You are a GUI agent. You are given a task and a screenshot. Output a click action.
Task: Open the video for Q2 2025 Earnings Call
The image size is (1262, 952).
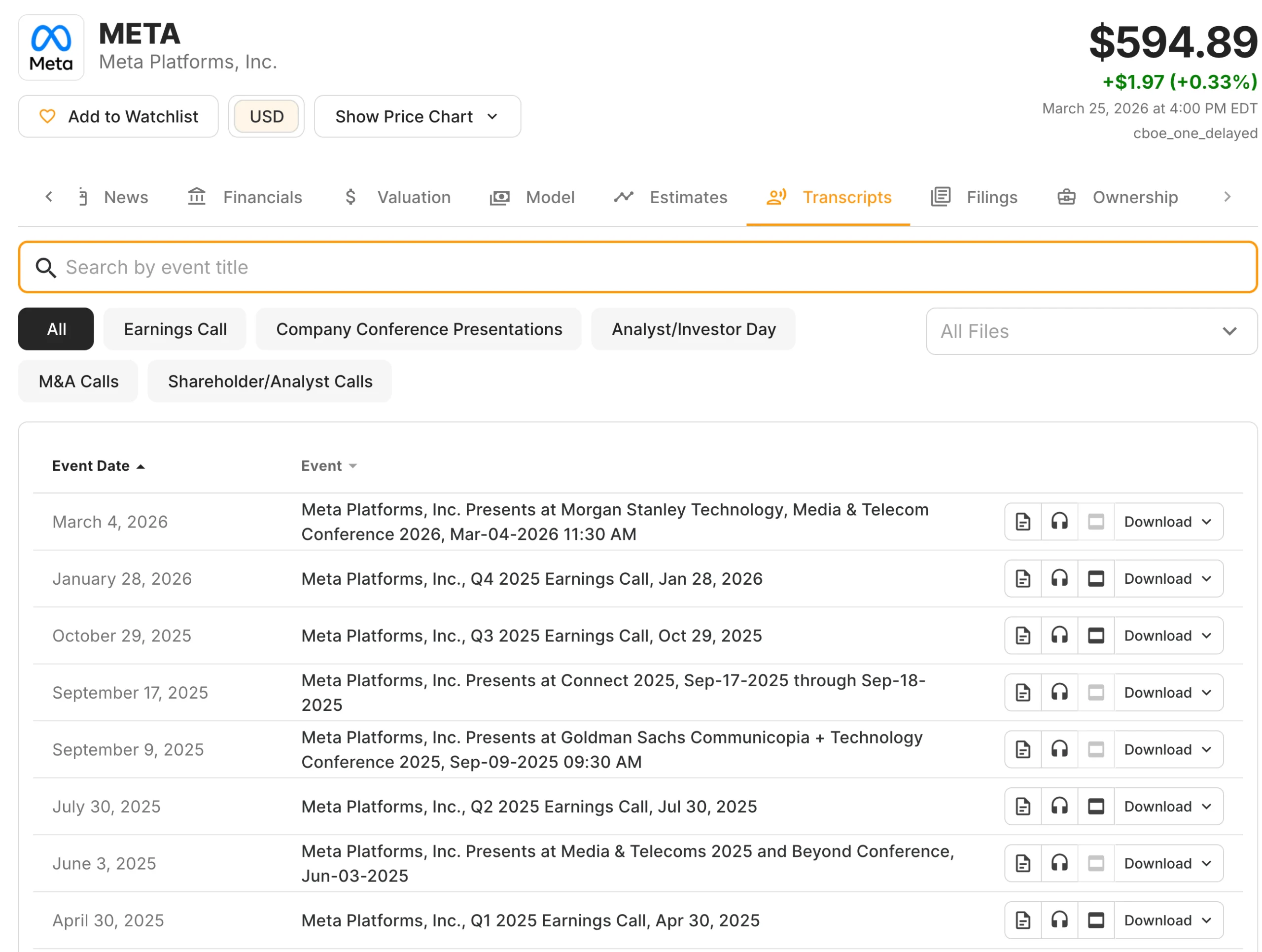(1096, 806)
